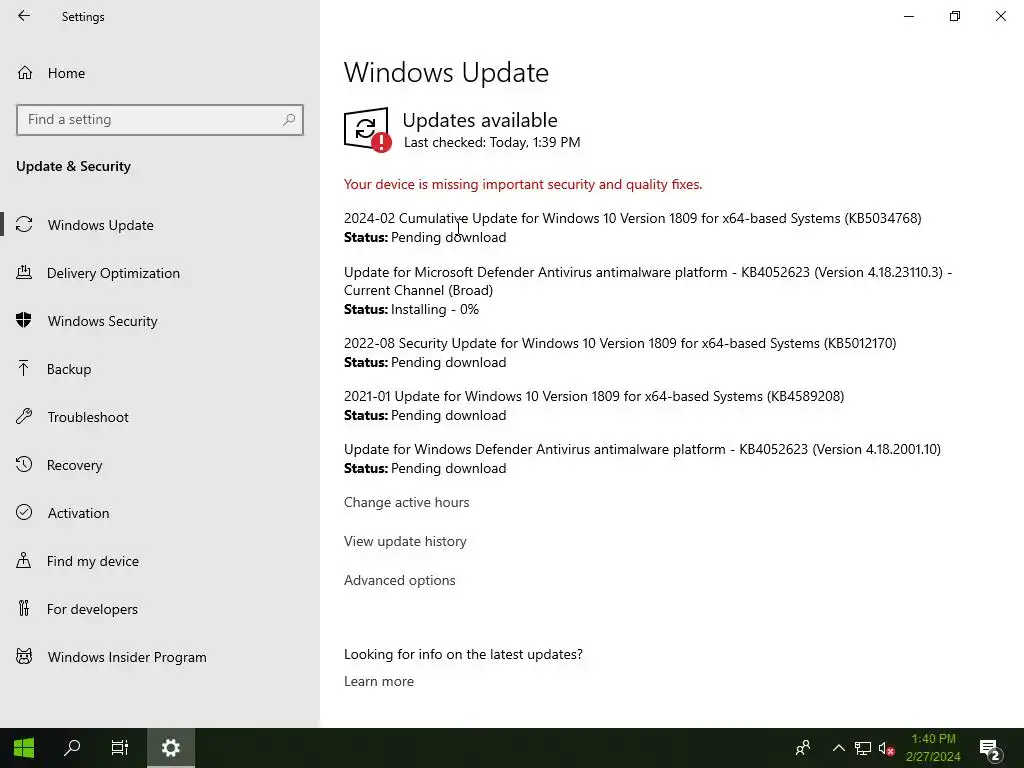Select Backup in the sidebar
This screenshot has width=1024, height=768.
69,369
